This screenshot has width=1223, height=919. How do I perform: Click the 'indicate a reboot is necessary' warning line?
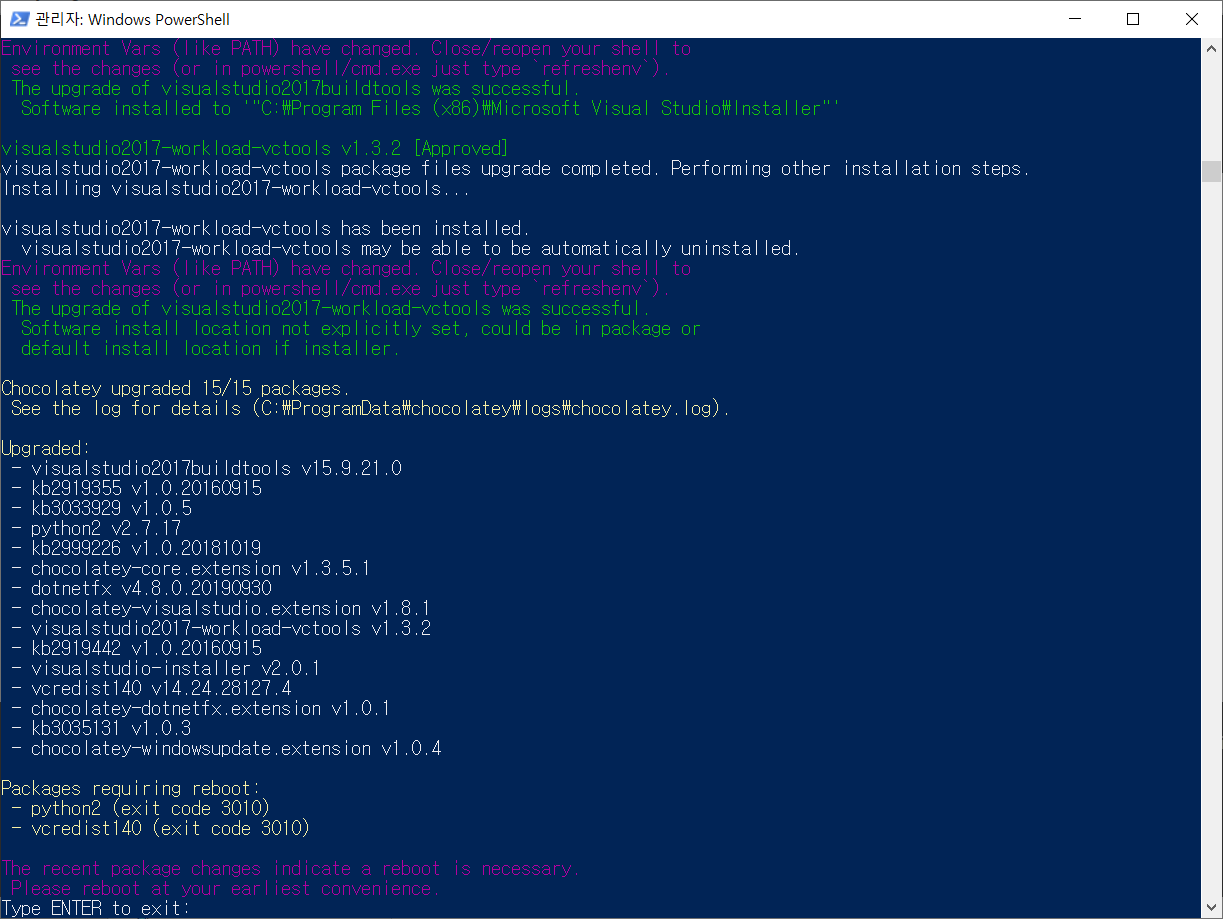pos(291,868)
